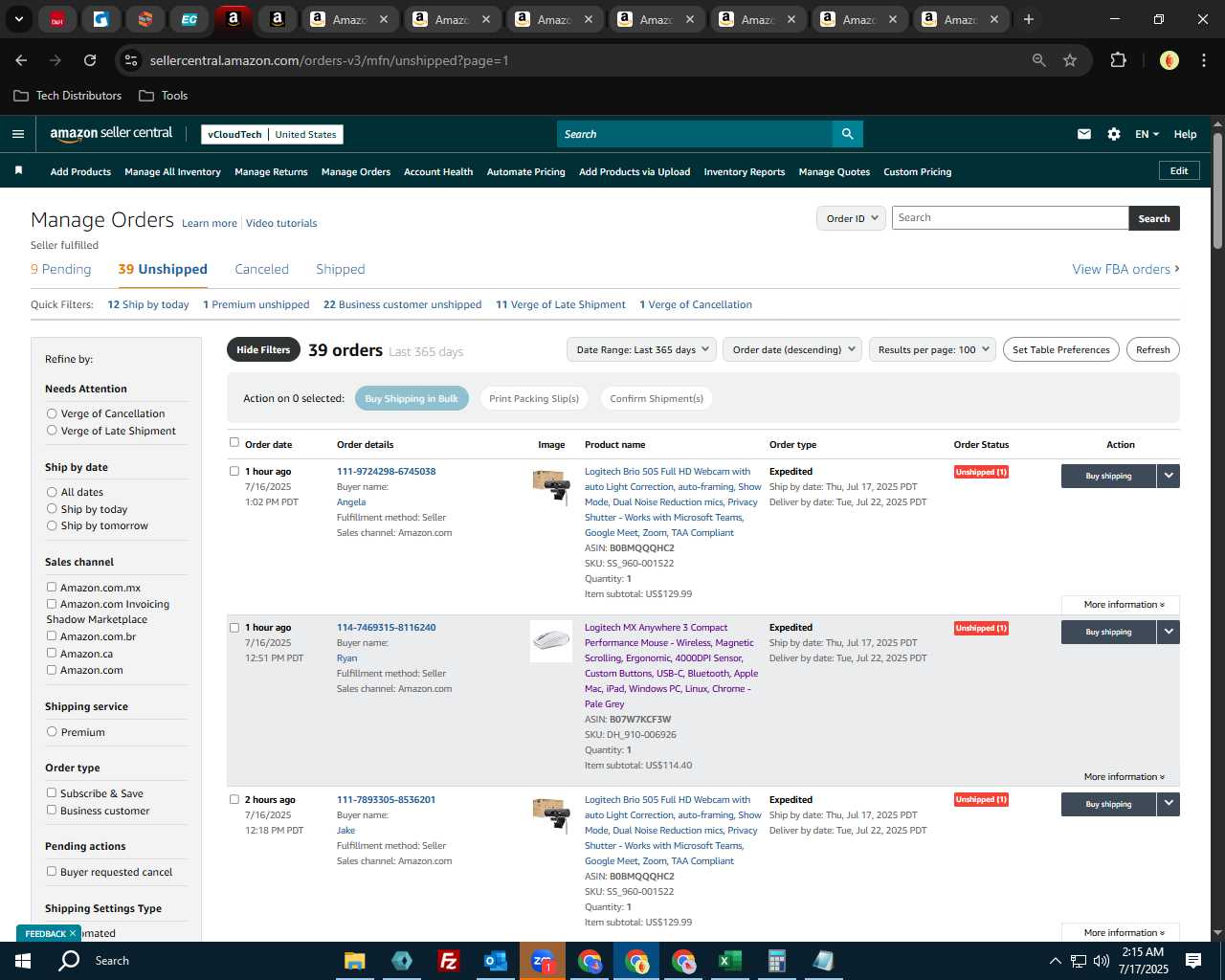Bookmark this page with star icon
The width and height of the screenshot is (1225, 980).
click(x=1070, y=60)
